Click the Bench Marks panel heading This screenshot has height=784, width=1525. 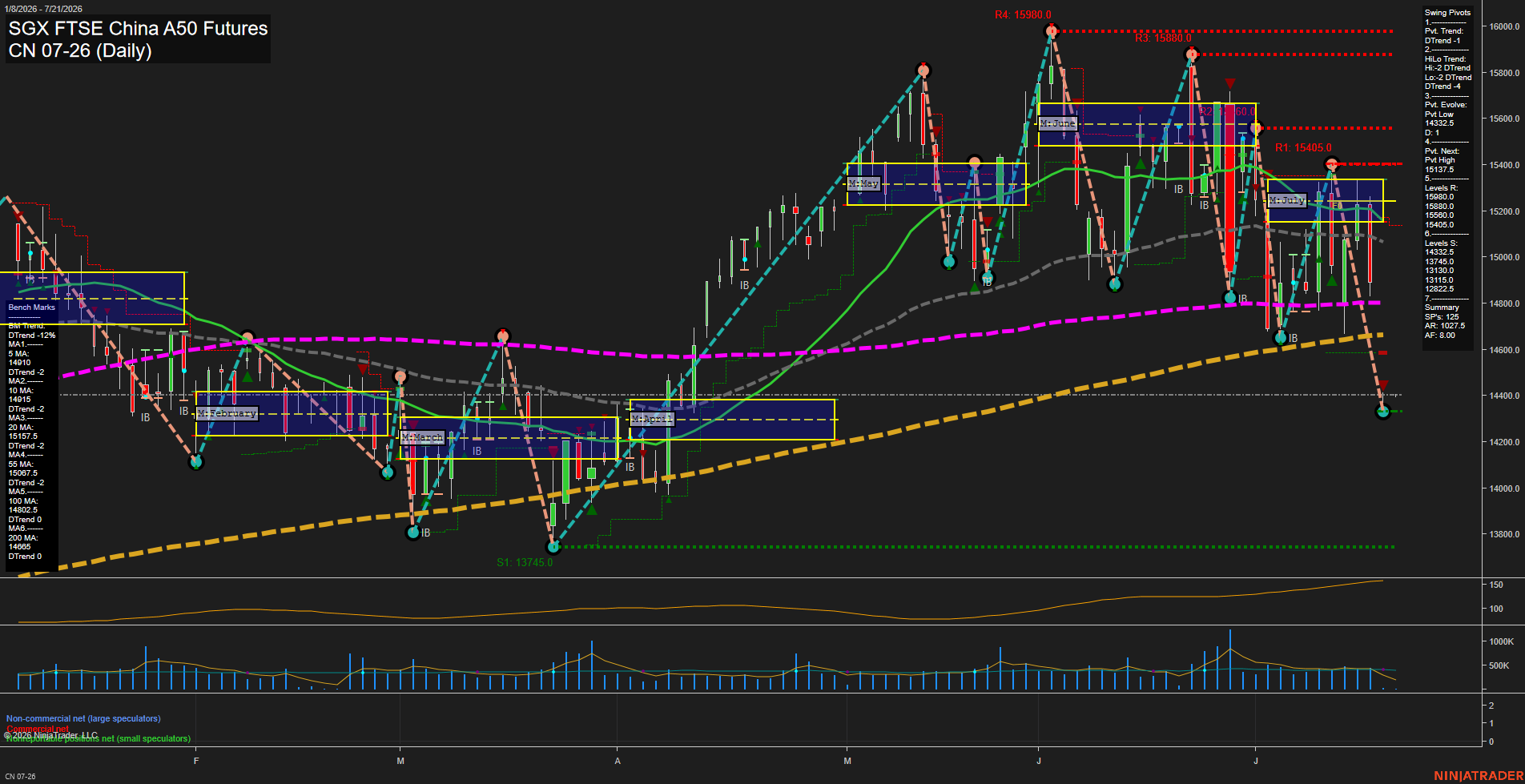pyautogui.click(x=31, y=308)
